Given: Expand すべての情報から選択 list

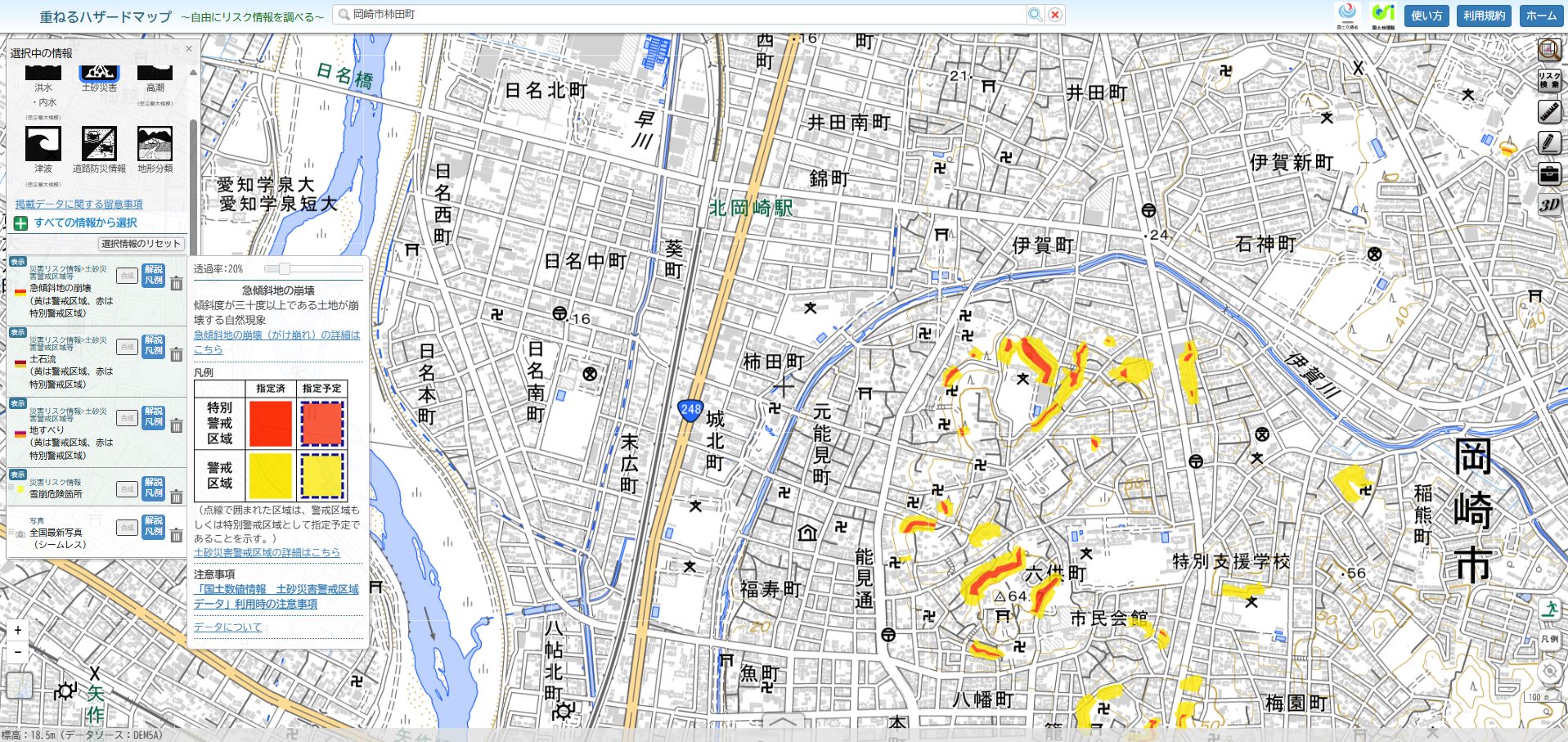Looking at the screenshot, I should pos(76,223).
